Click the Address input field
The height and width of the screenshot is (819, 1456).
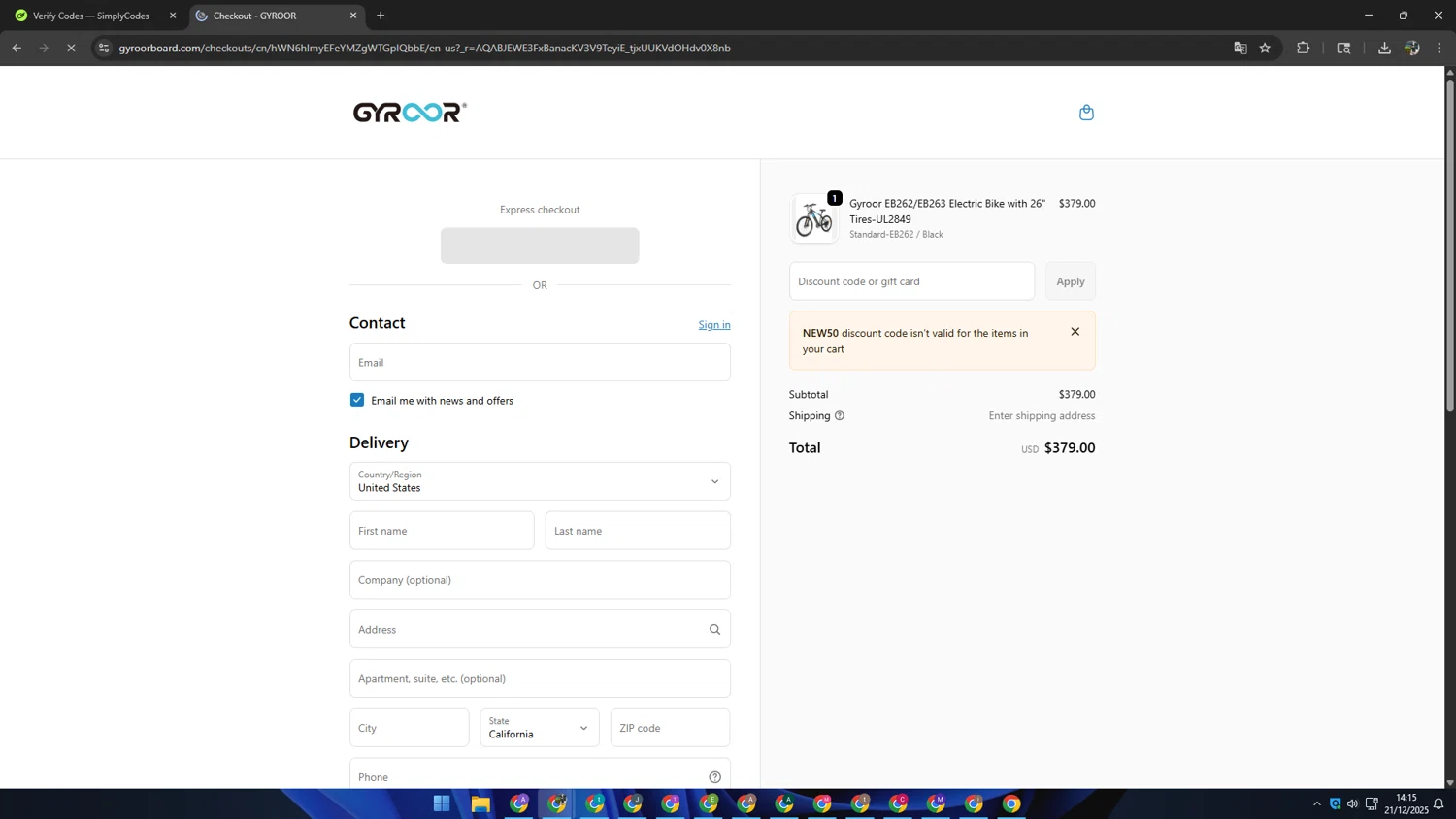[x=540, y=629]
